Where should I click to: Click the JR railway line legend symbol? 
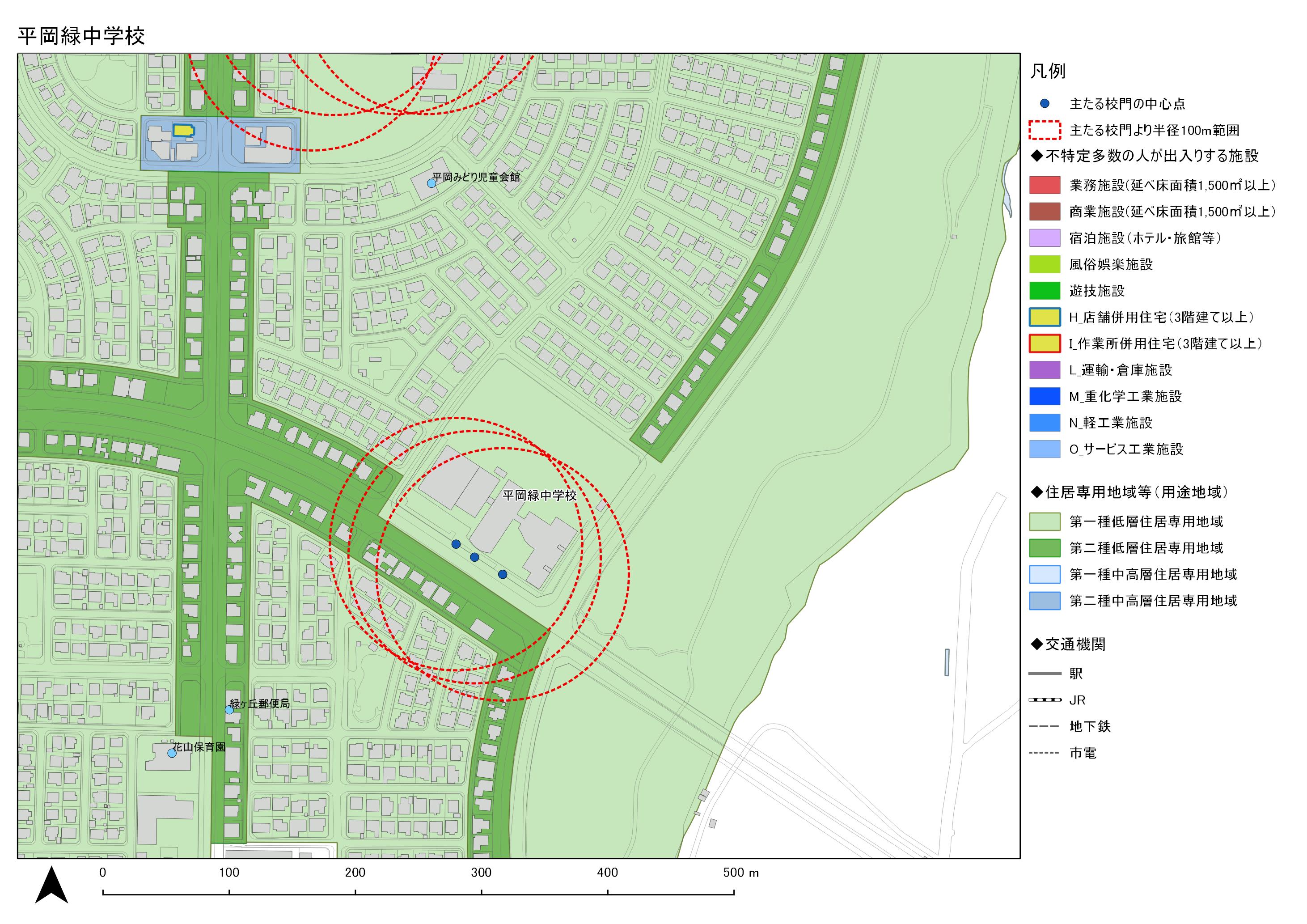click(x=1045, y=699)
